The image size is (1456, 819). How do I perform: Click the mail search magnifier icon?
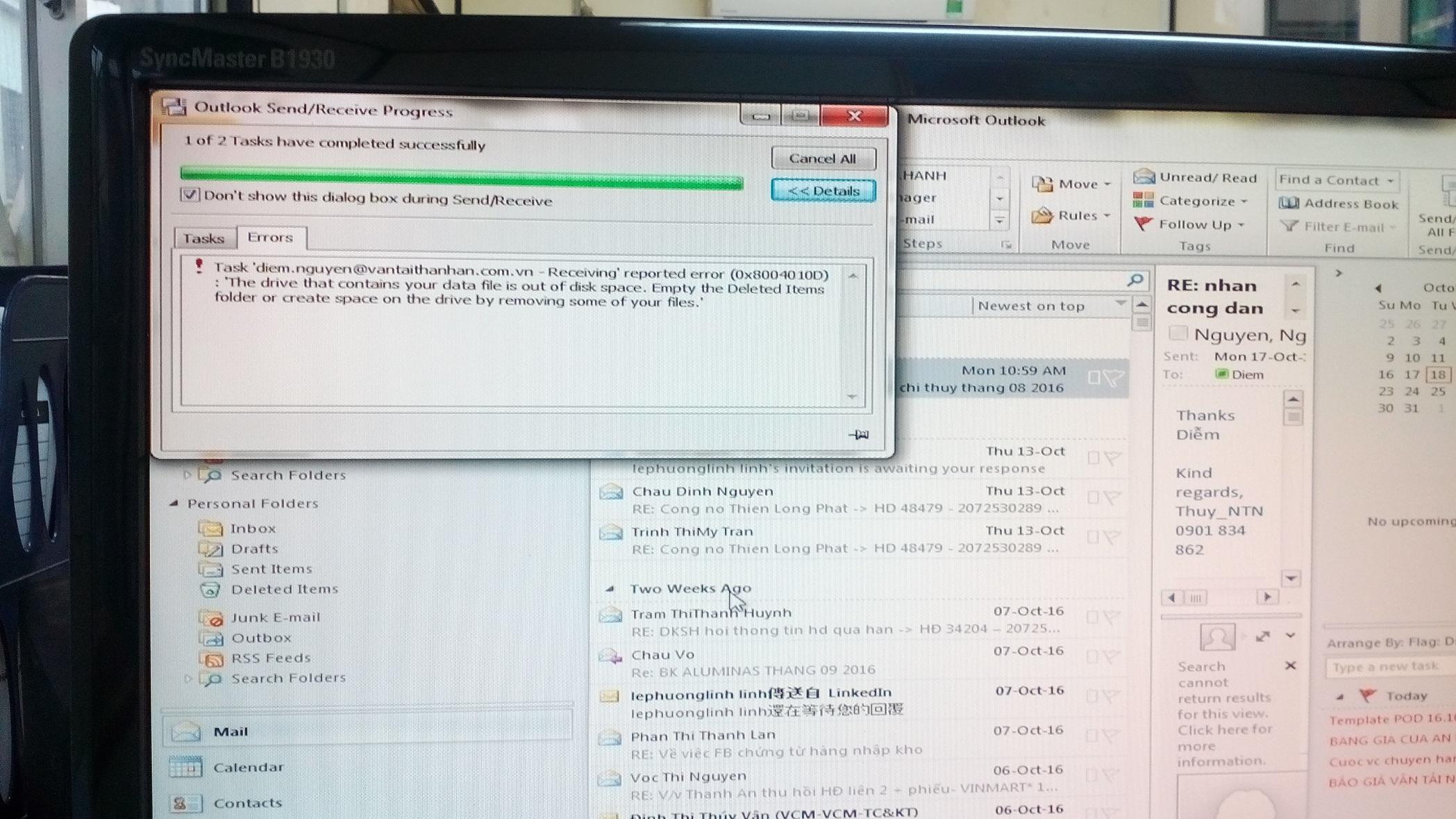tap(1136, 279)
